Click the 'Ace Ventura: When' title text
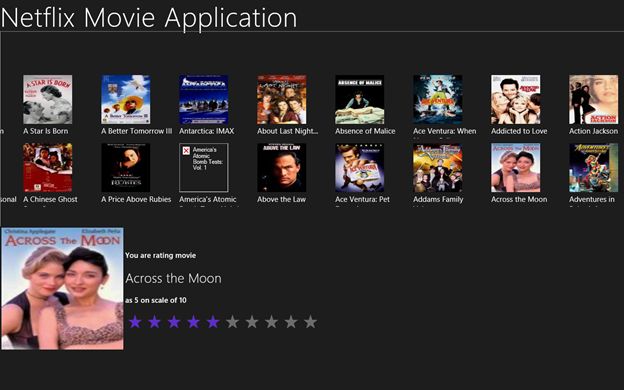Viewport: 624px width, 390px height. 445,131
